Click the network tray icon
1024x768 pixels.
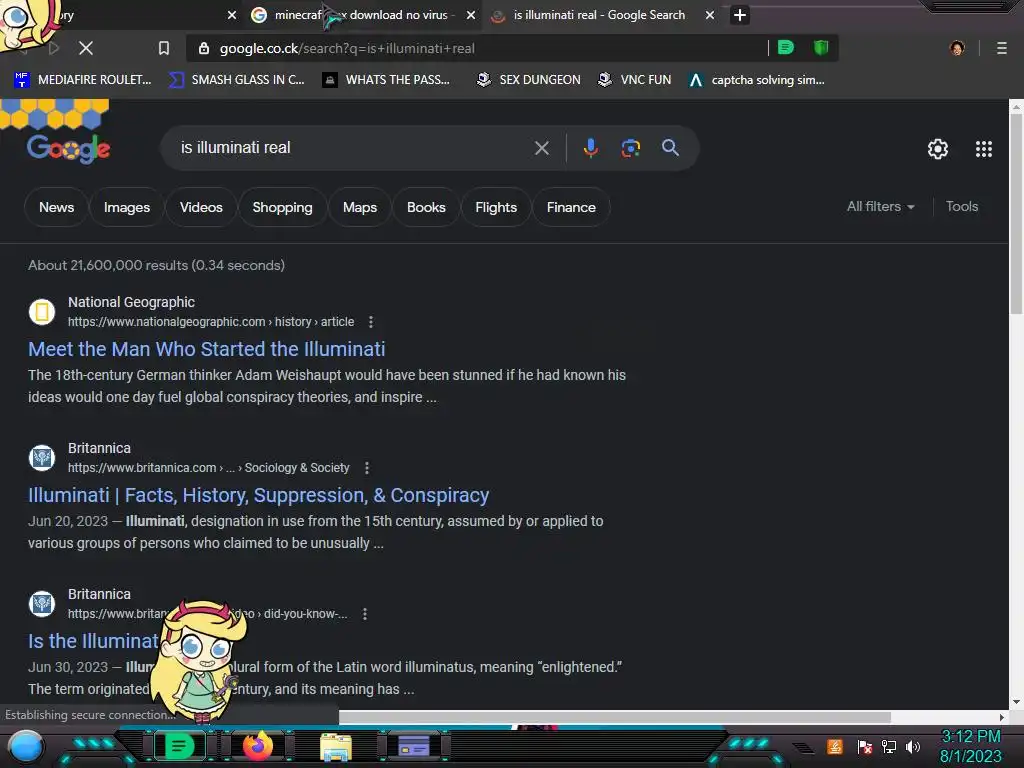889,746
